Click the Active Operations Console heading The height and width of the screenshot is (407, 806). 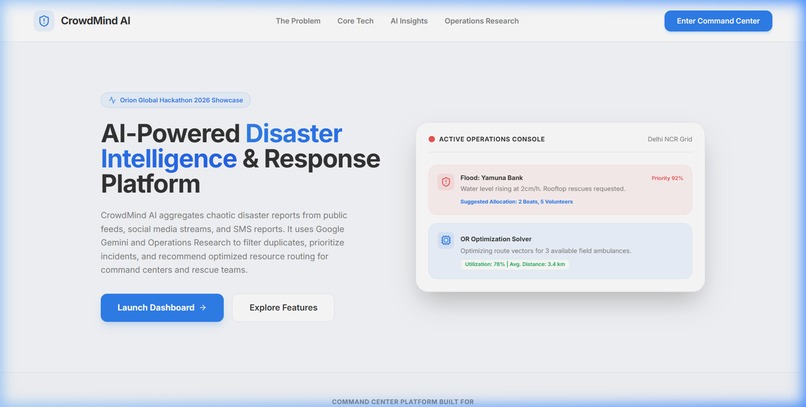491,139
